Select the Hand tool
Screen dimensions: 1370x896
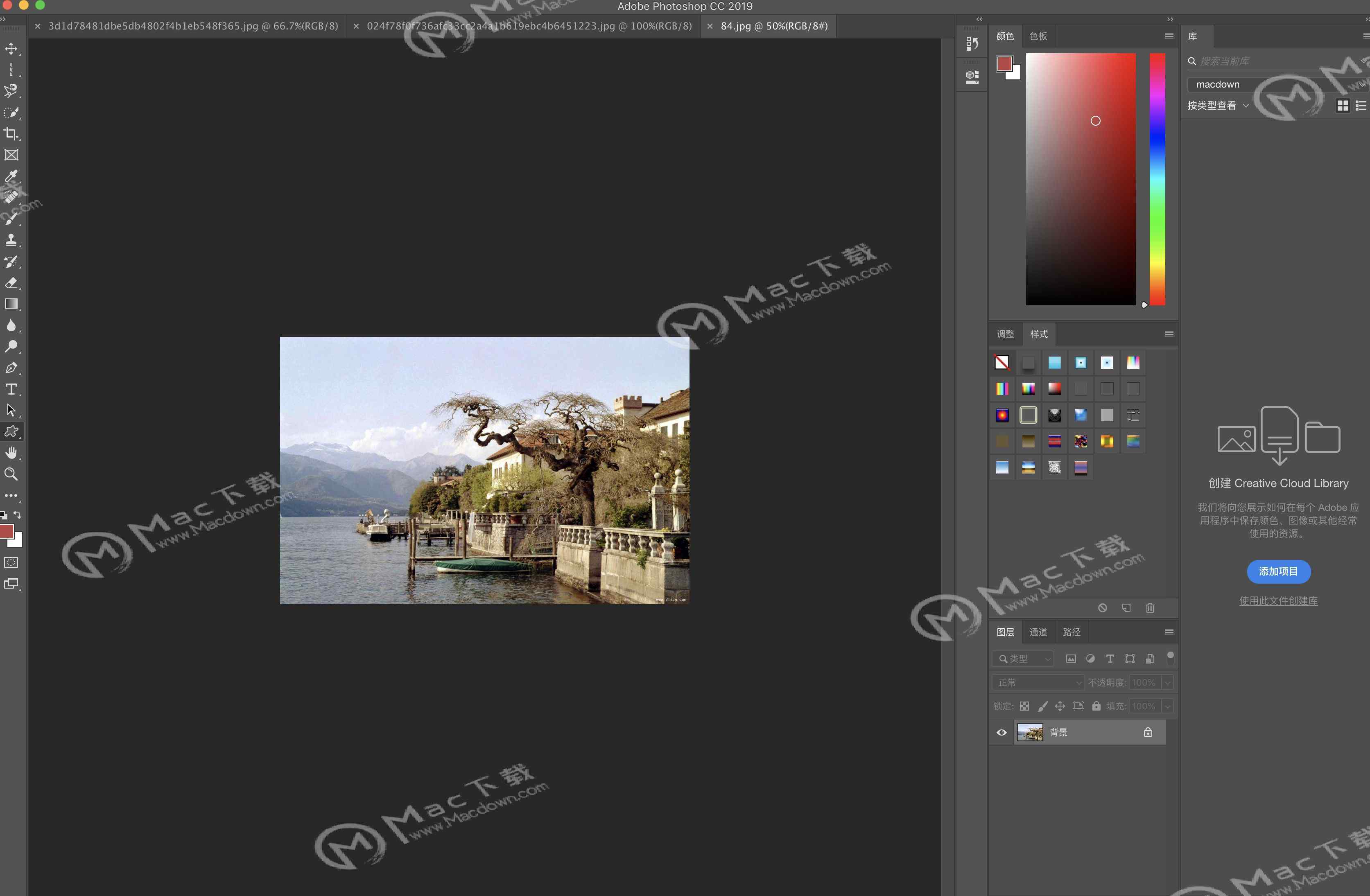coord(11,453)
